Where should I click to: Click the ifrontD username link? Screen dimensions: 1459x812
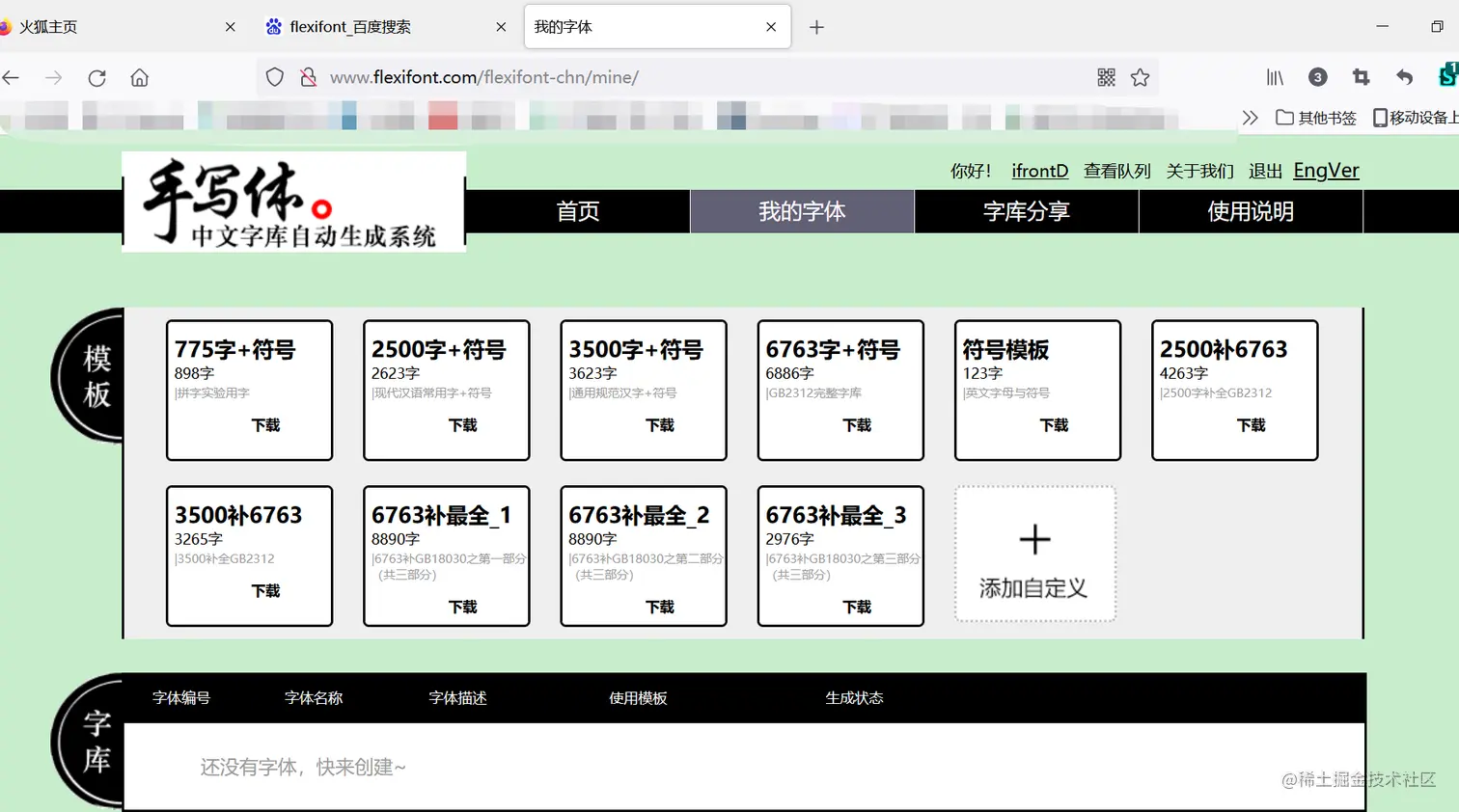pos(1039,171)
